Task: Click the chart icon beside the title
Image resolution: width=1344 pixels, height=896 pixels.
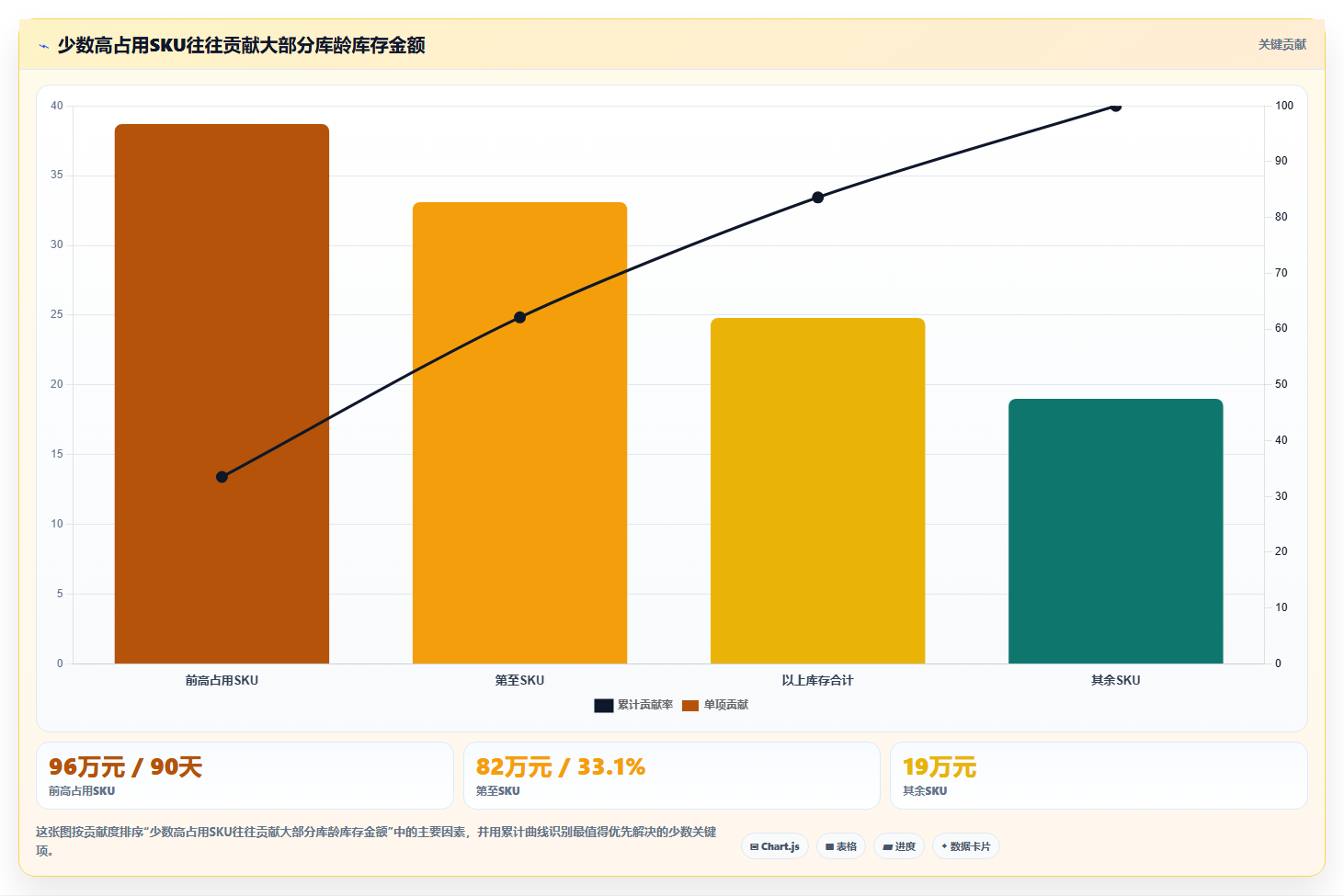Action: [x=43, y=46]
